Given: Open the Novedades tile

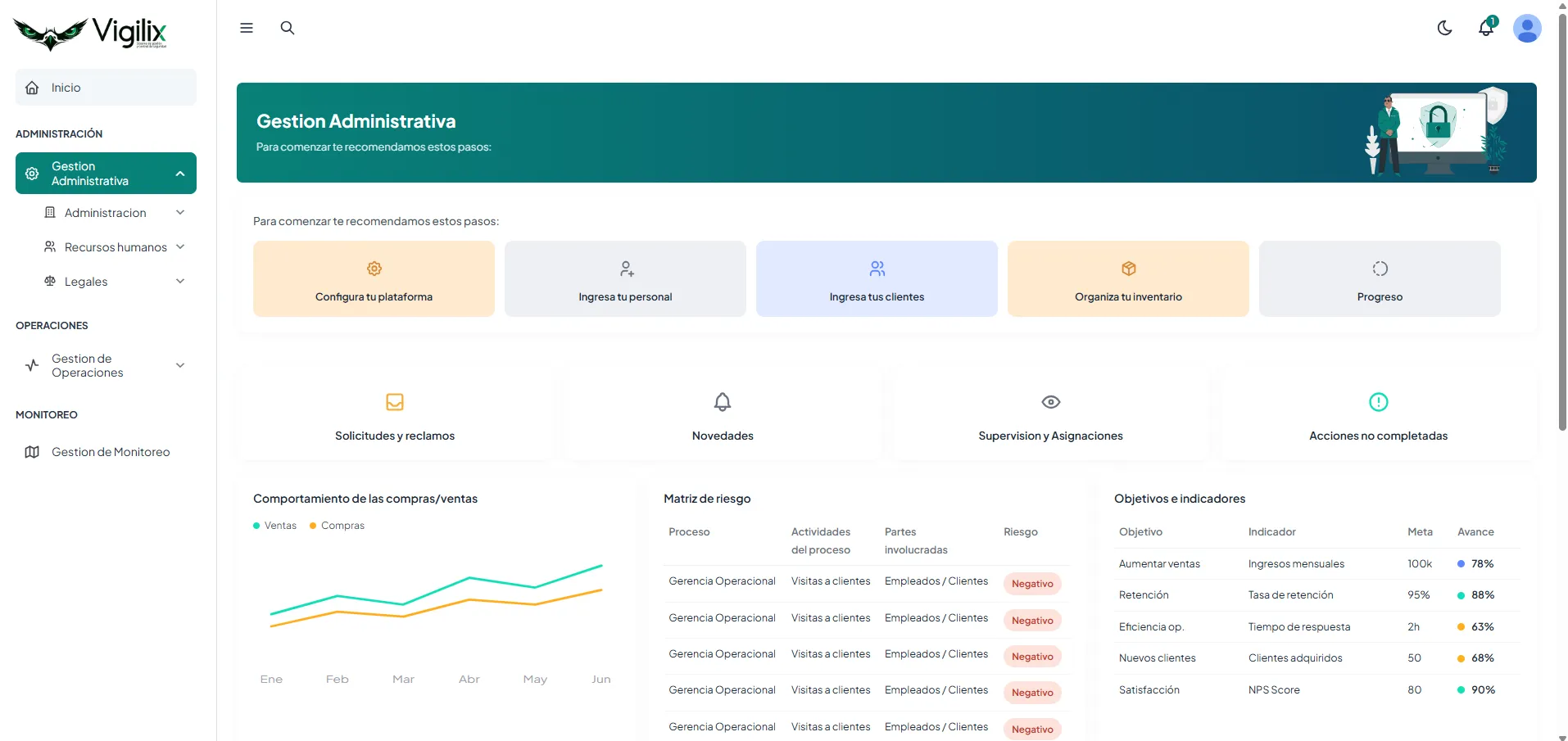Looking at the screenshot, I should 723,415.
